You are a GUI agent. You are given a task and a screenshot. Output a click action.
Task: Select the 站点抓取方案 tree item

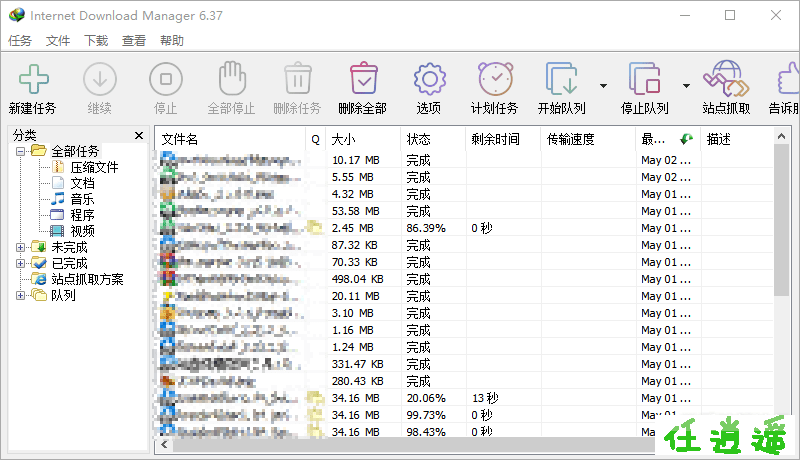(87, 279)
